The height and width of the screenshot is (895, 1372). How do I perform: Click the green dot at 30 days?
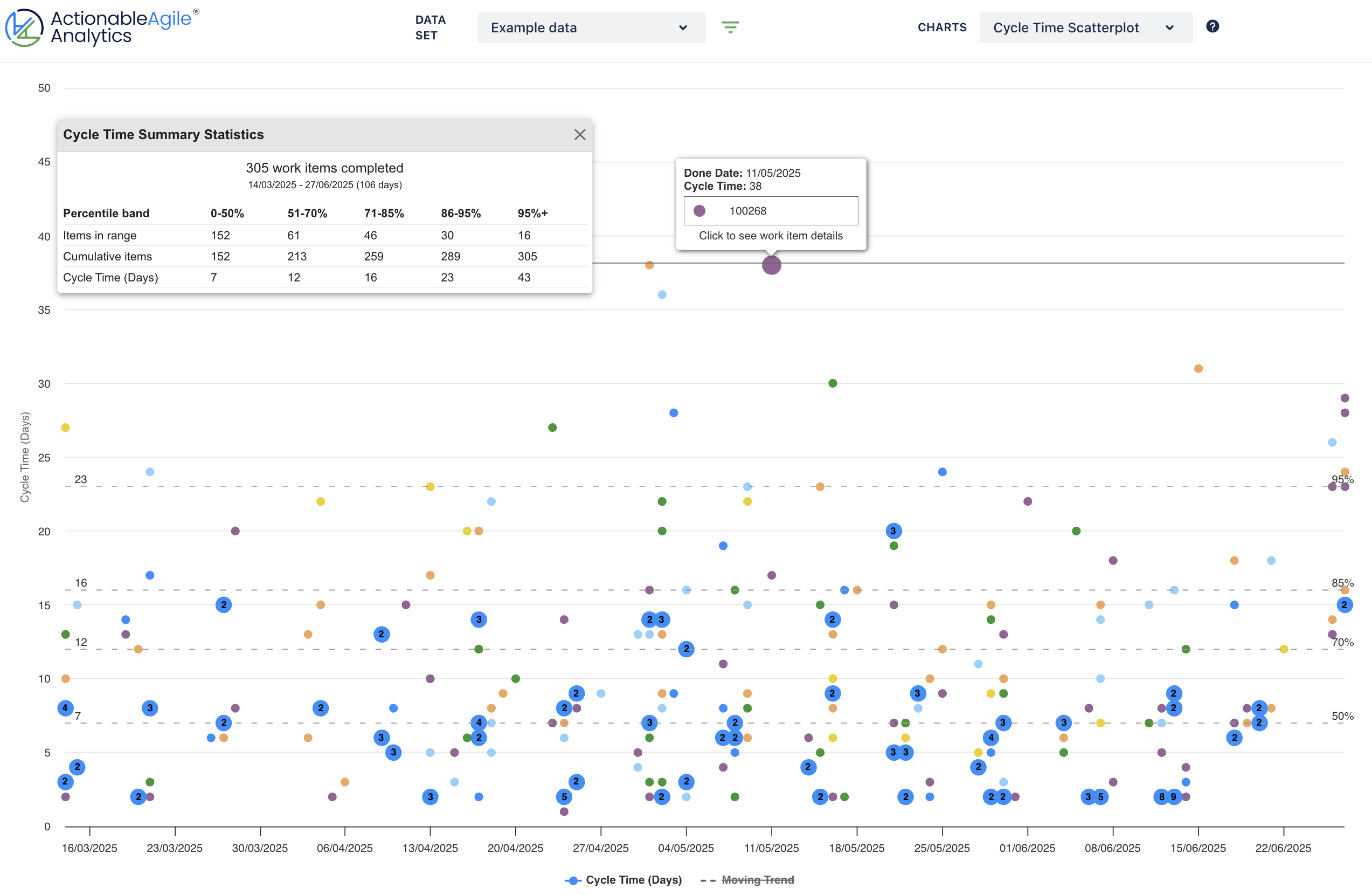pyautogui.click(x=832, y=382)
